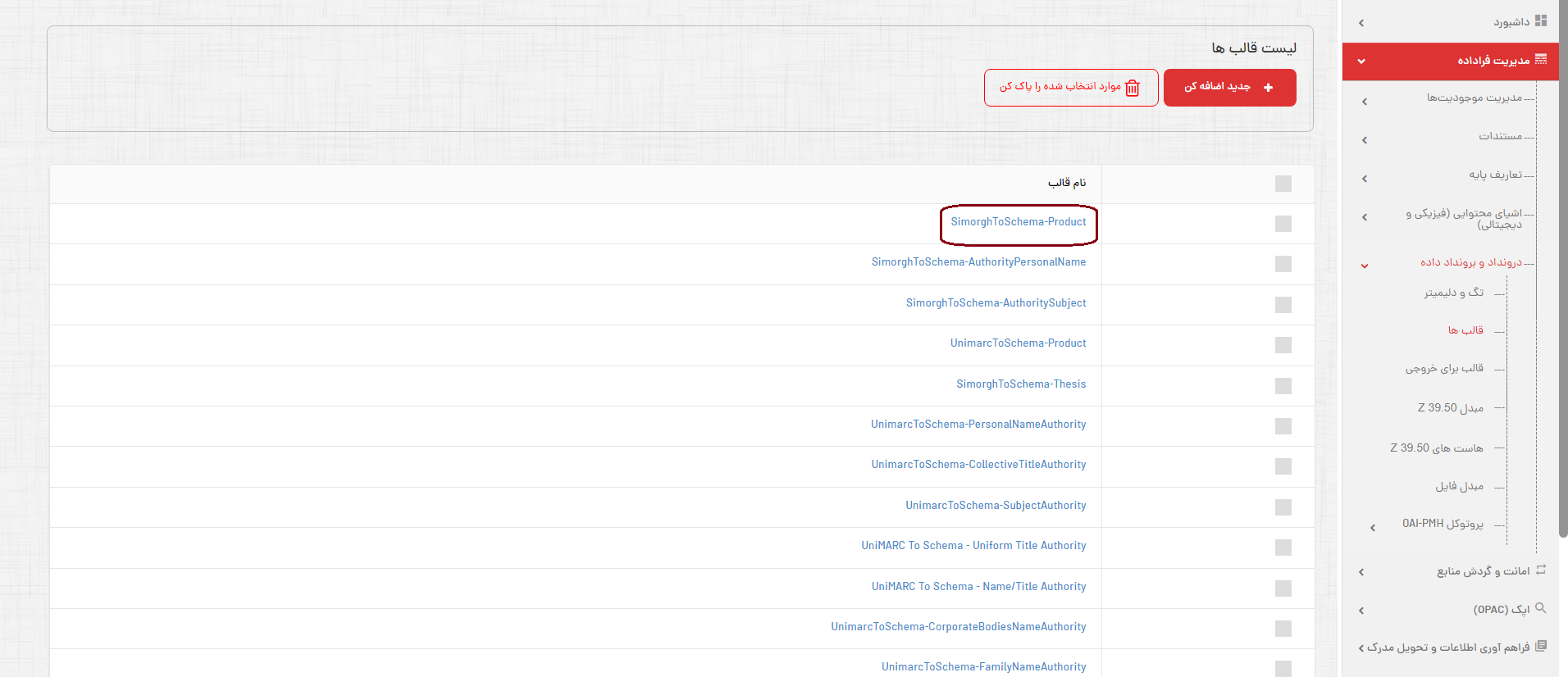
Task: Click the plus icon on add new button
Action: (x=1268, y=88)
